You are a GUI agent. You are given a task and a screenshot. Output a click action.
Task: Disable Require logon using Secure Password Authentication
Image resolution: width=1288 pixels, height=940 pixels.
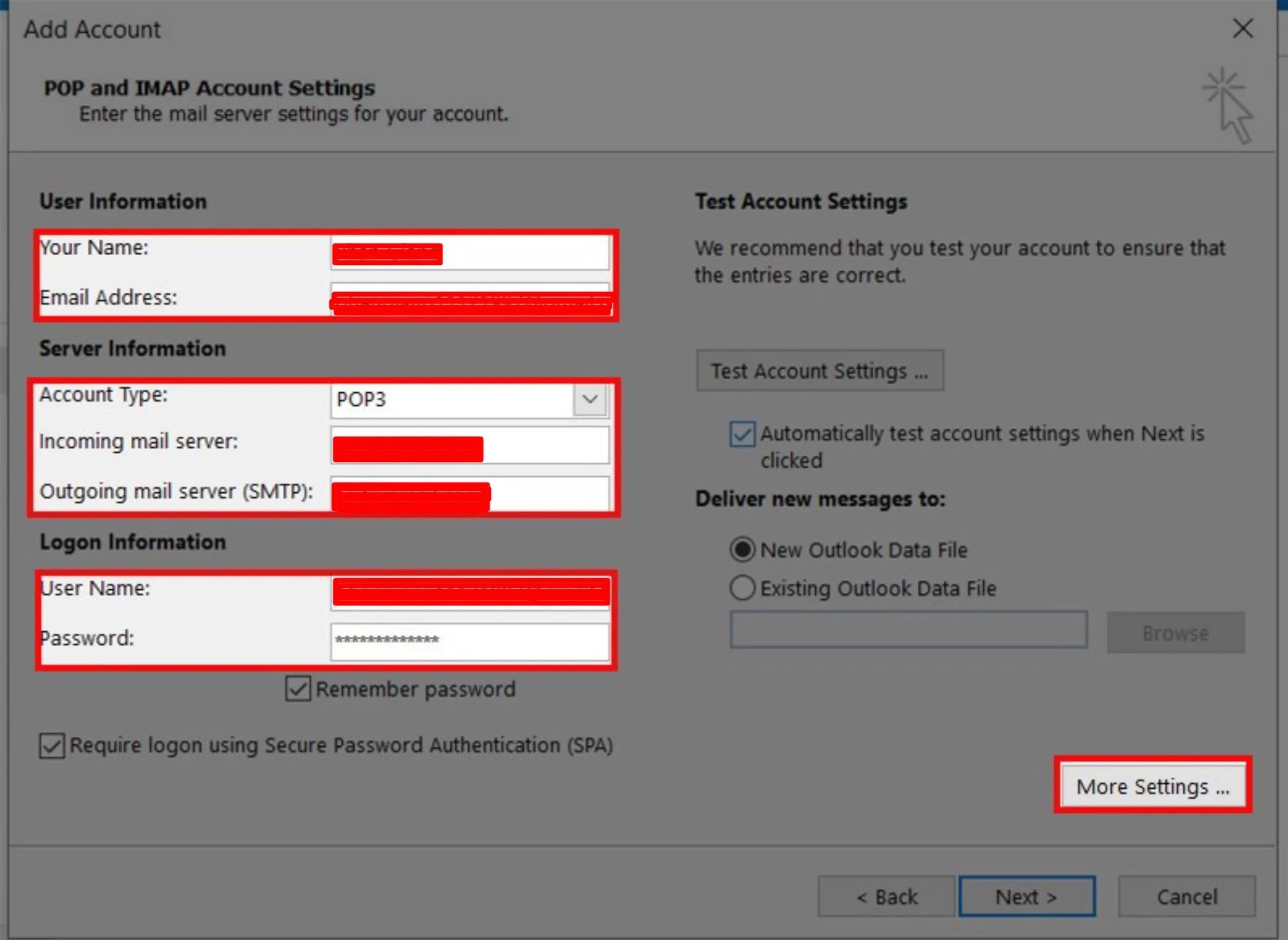(x=52, y=746)
